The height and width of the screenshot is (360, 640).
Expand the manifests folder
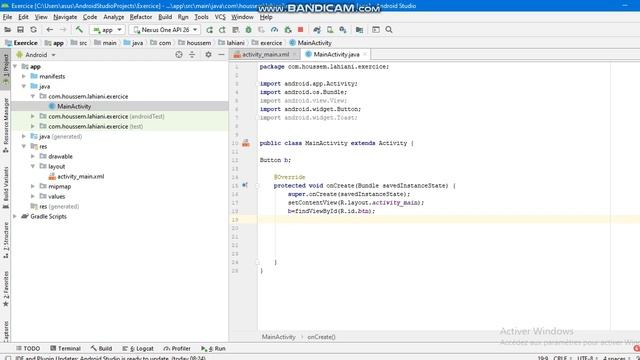click(x=24, y=76)
